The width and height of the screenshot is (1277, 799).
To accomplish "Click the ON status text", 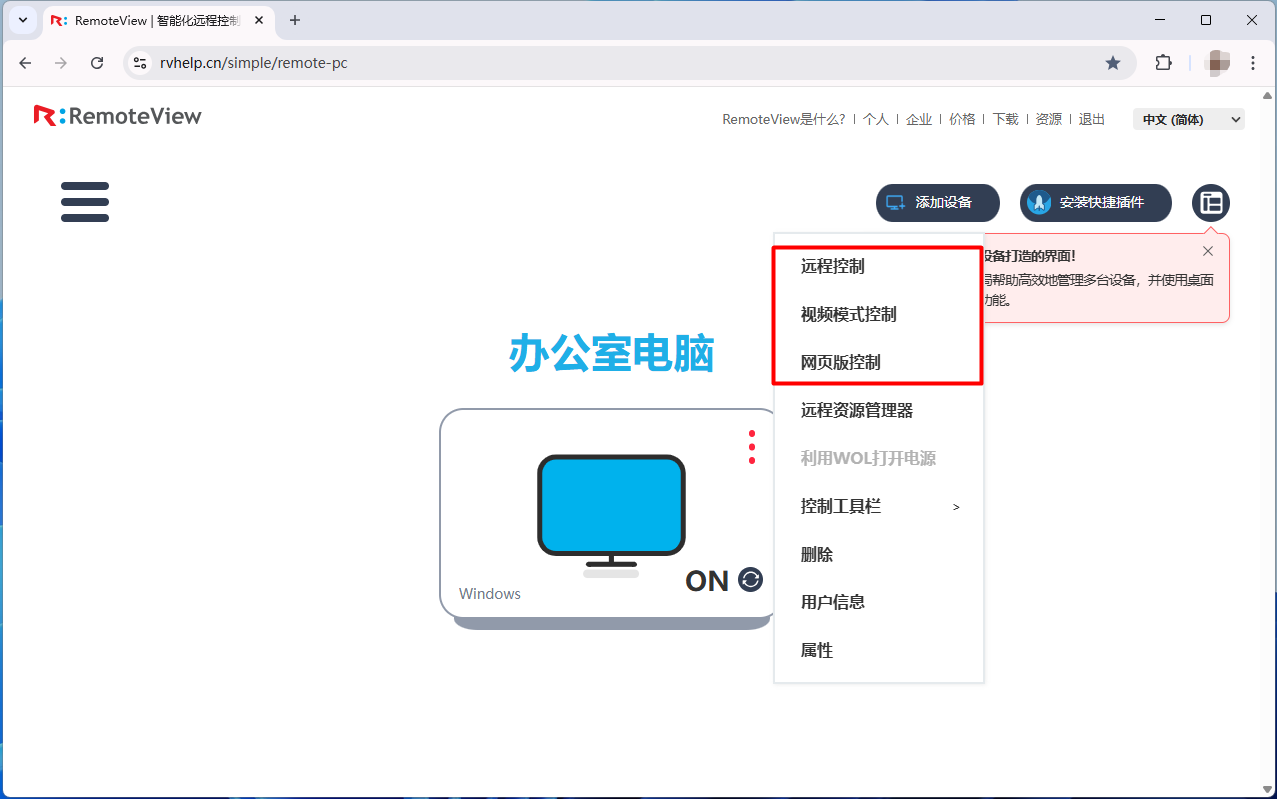I will [707, 581].
